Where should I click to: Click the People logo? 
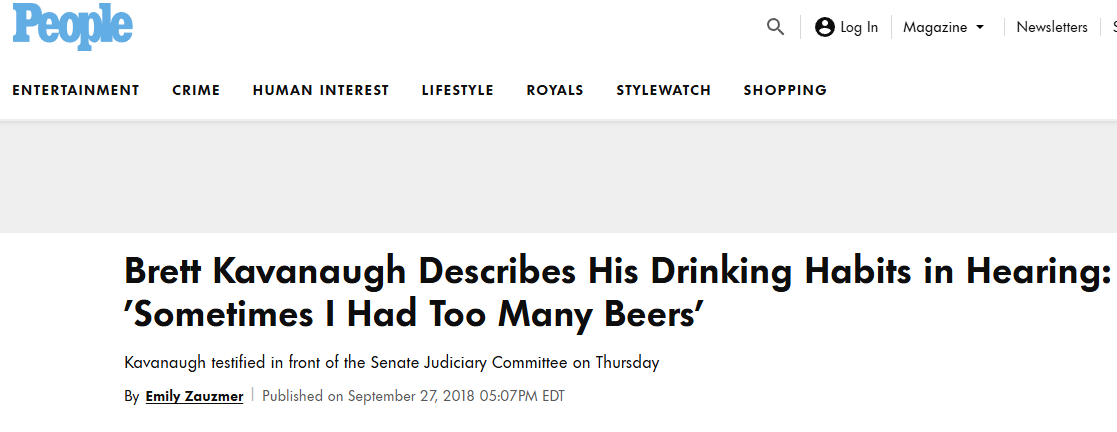pos(72,27)
